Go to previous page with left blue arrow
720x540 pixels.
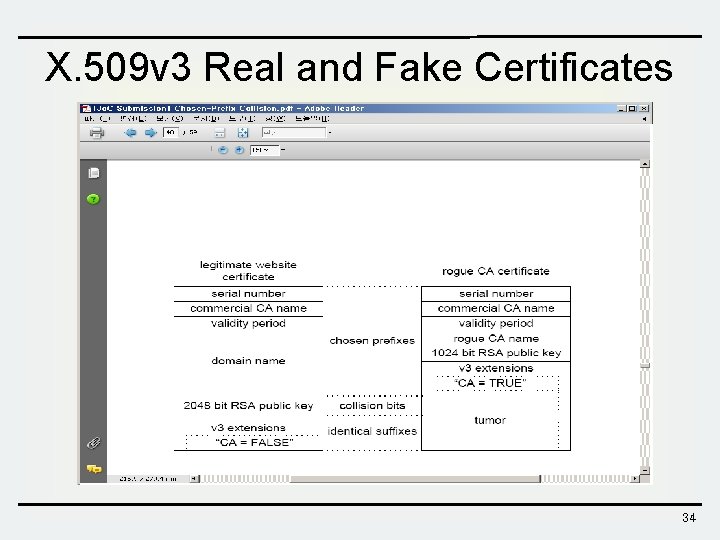130,133
